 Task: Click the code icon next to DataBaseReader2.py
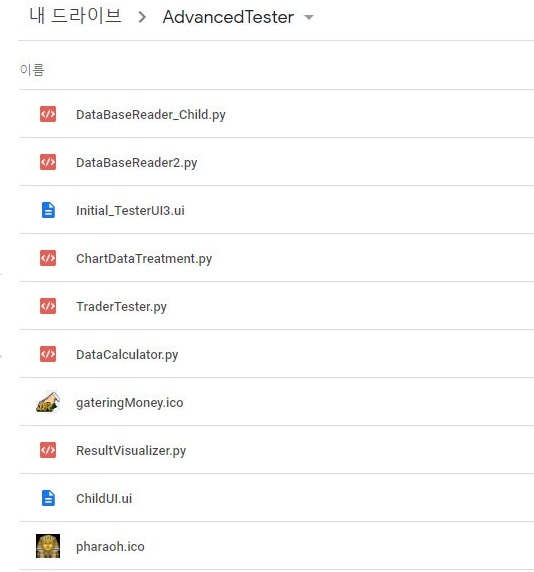pos(48,162)
